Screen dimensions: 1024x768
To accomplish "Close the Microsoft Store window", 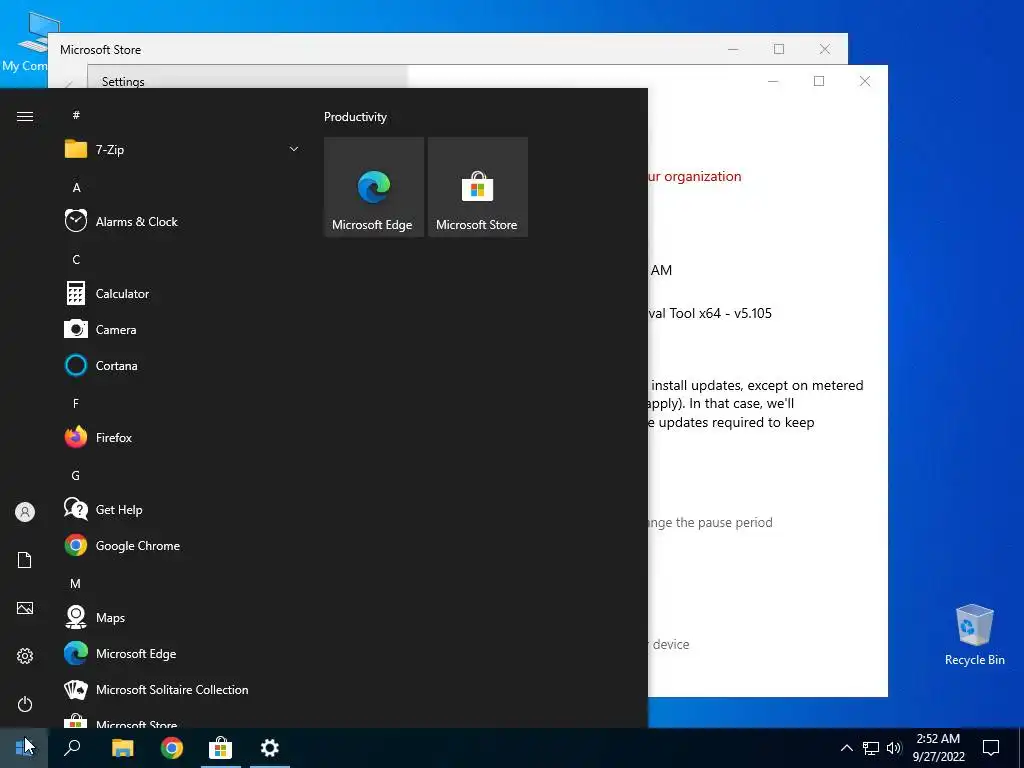I will [x=825, y=49].
